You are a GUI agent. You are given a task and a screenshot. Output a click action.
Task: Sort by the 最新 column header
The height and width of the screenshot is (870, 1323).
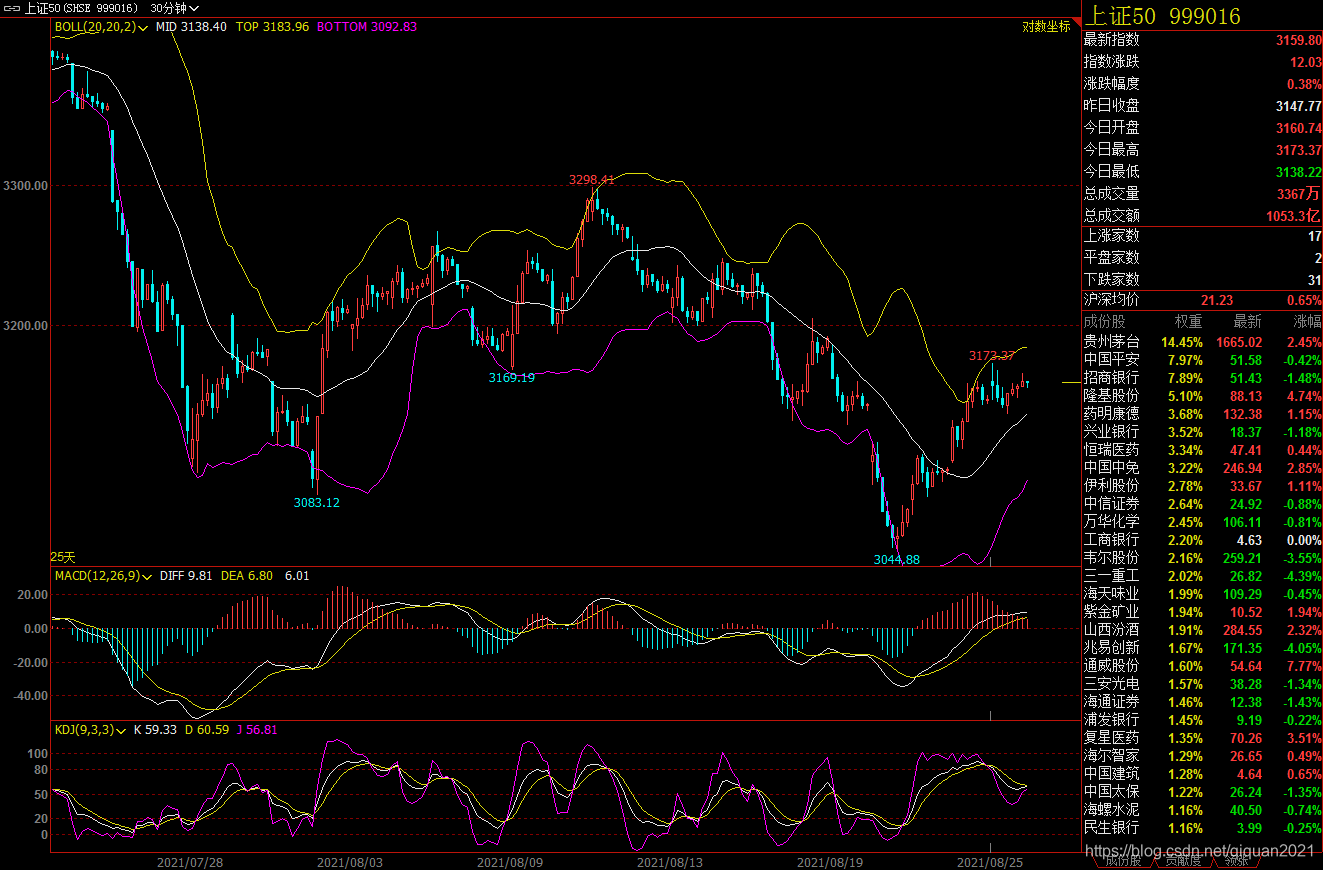[x=1247, y=321]
